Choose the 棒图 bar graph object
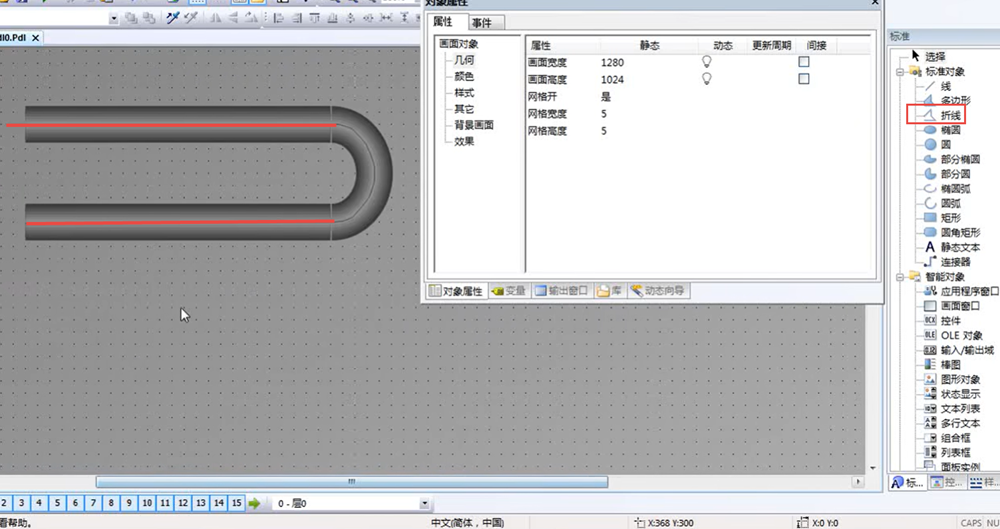Screen dimensions: 1000x529 coord(950,365)
